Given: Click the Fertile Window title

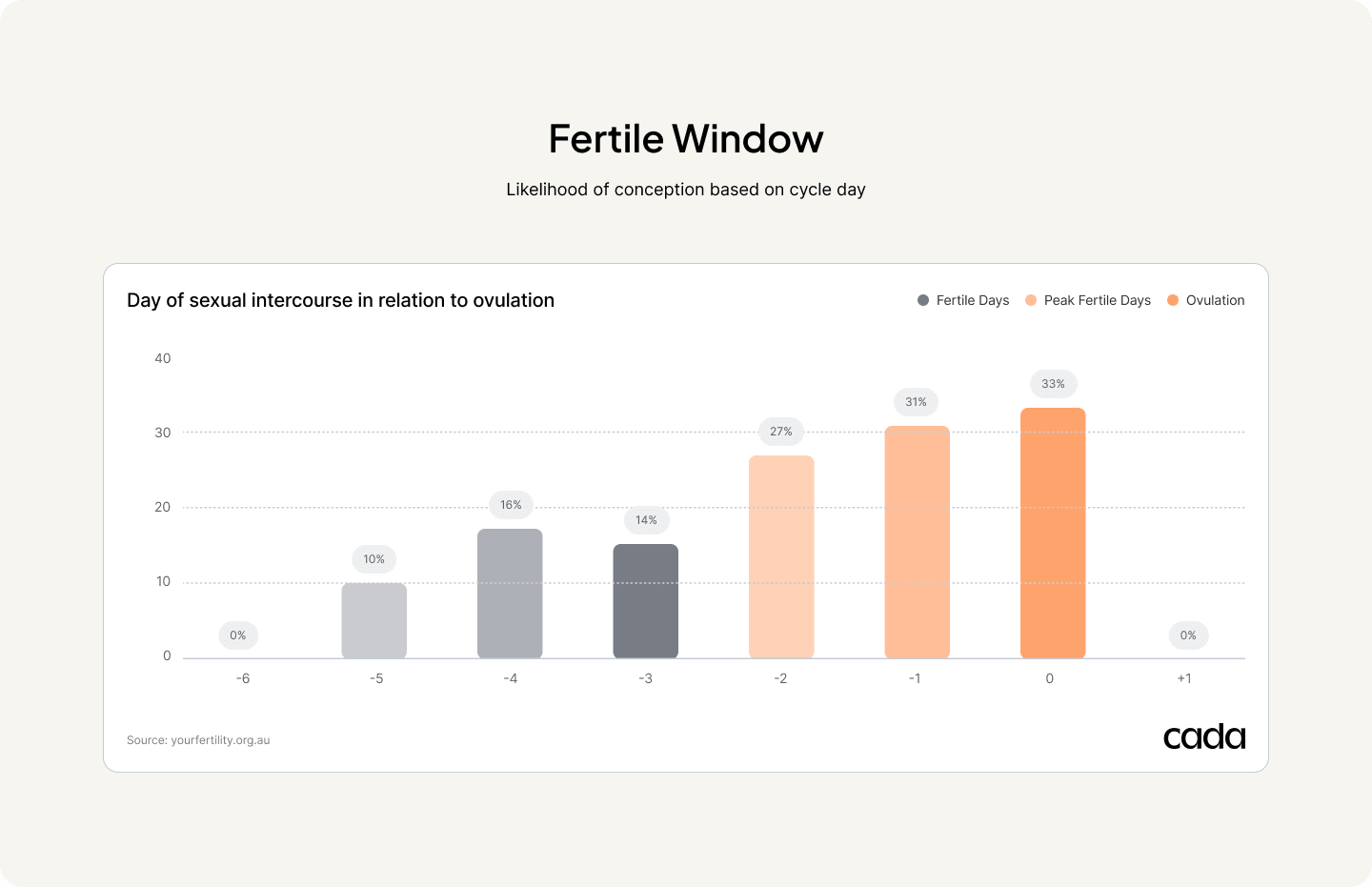Looking at the screenshot, I should (686, 139).
